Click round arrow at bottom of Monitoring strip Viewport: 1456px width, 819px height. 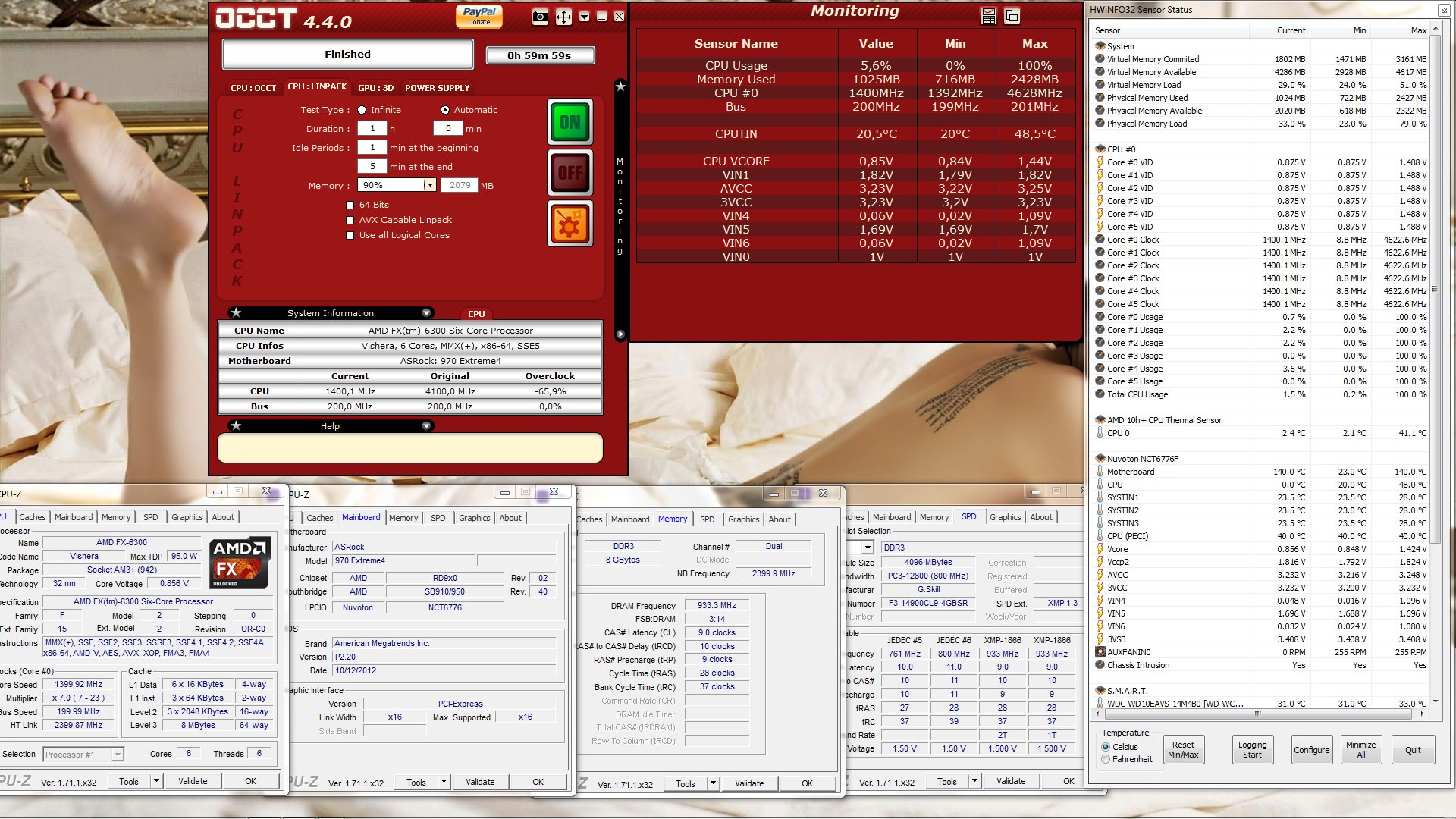(x=620, y=334)
